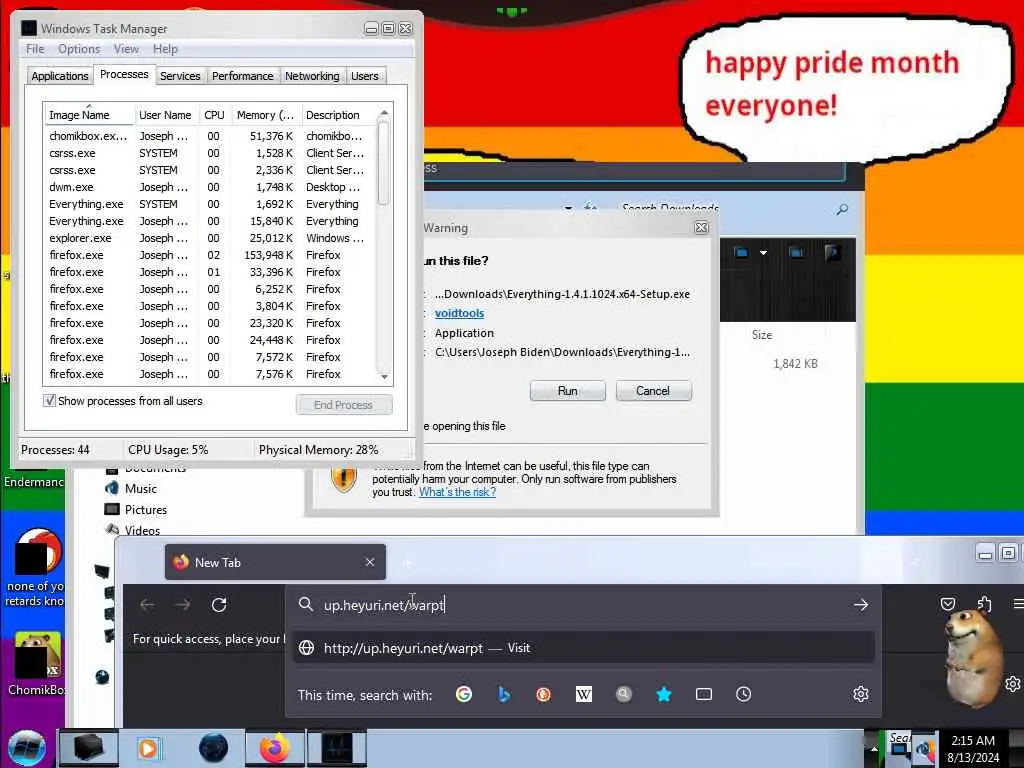
Task: Switch to Networking tab
Action: (312, 76)
